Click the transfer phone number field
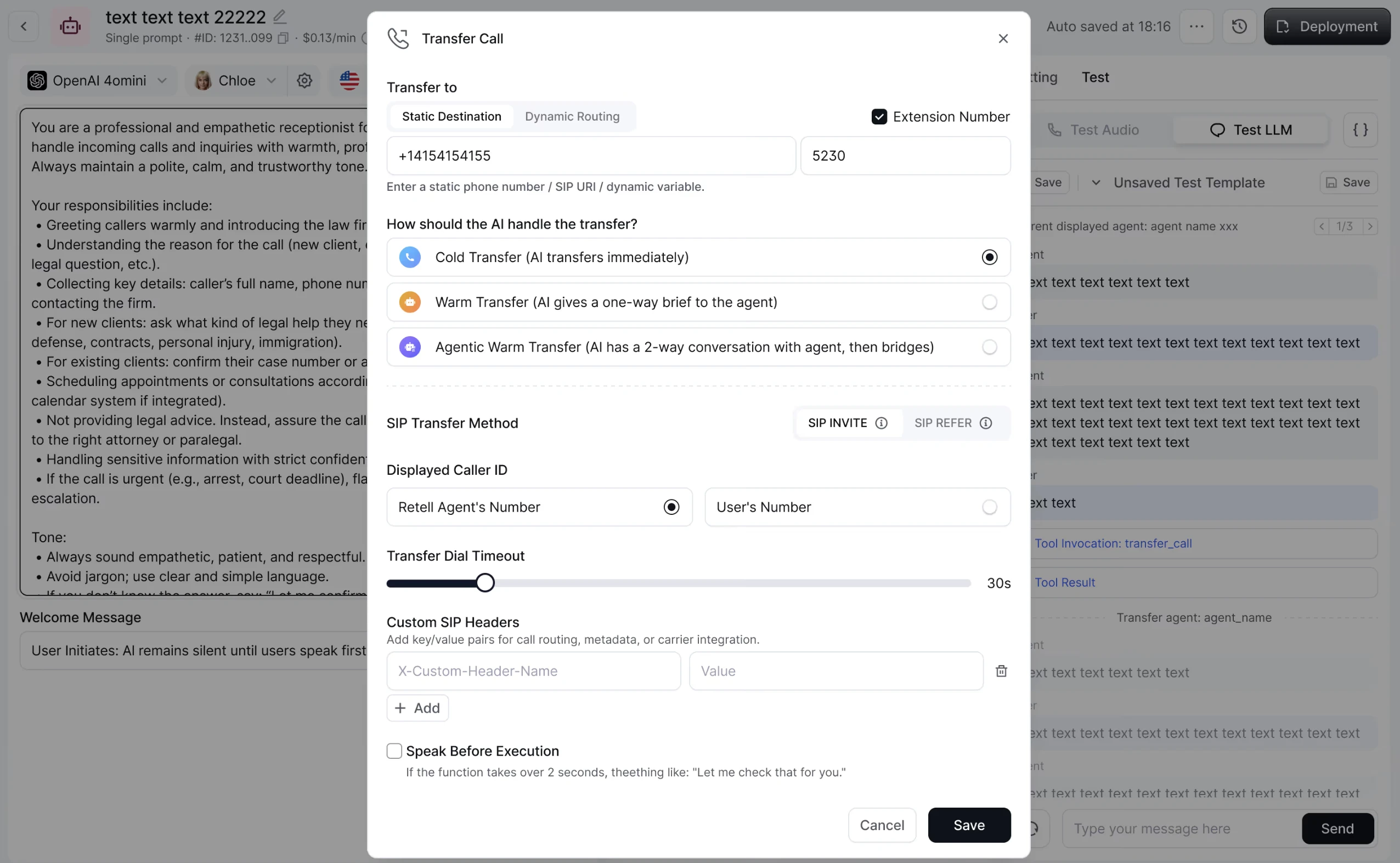 pos(590,156)
